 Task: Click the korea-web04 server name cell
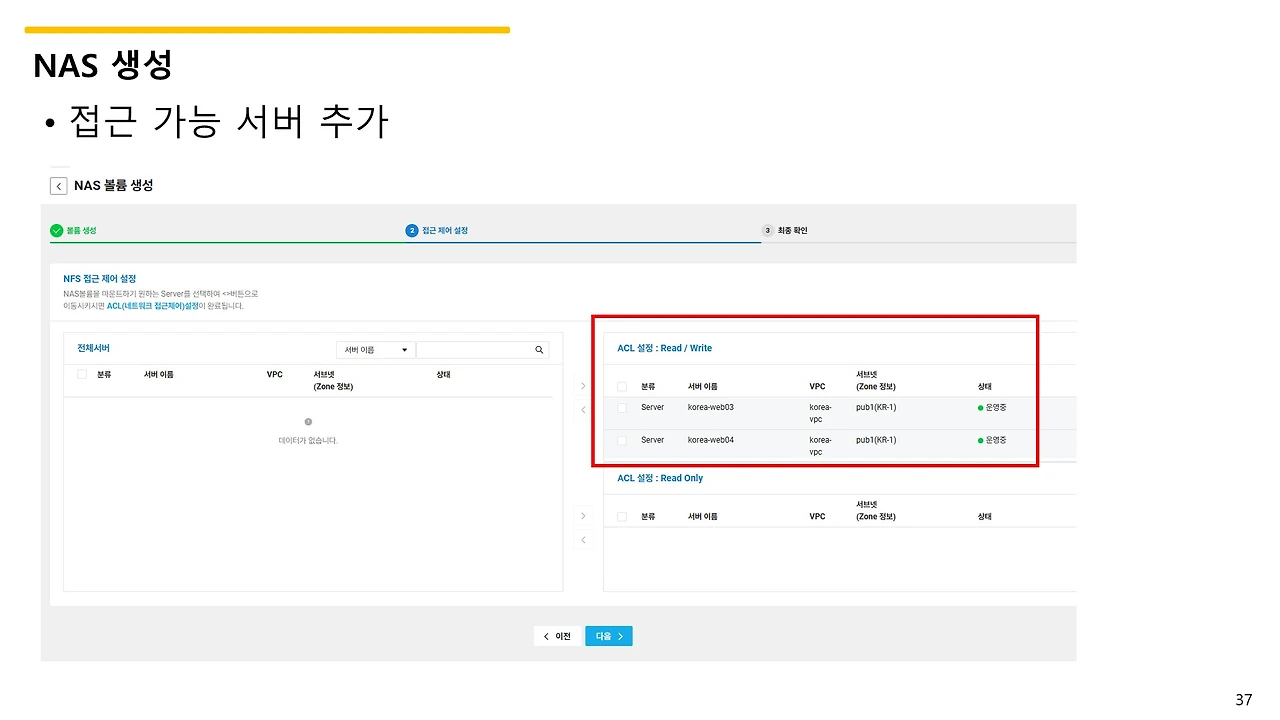711,440
